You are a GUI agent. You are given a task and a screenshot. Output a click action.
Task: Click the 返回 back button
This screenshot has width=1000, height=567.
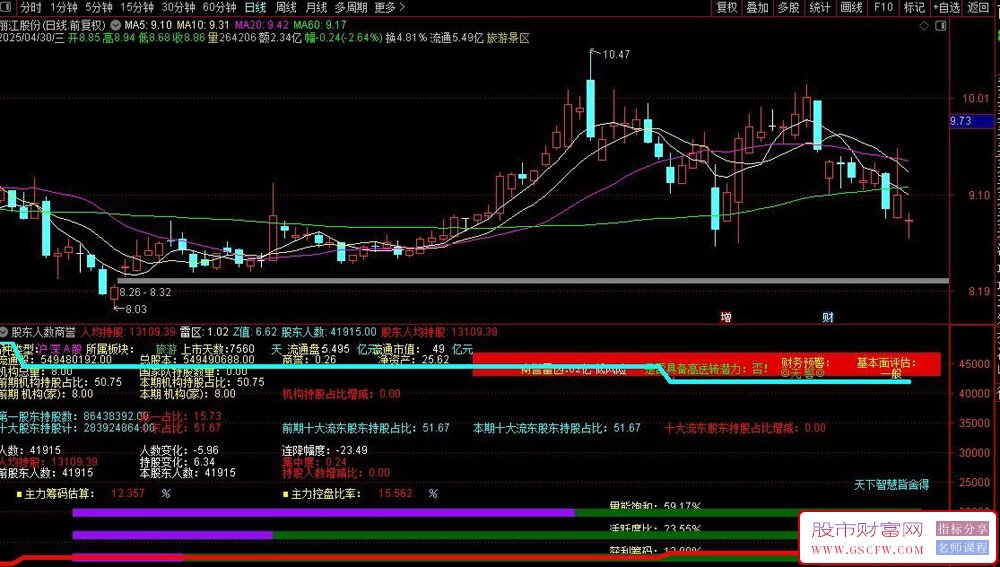click(978, 8)
